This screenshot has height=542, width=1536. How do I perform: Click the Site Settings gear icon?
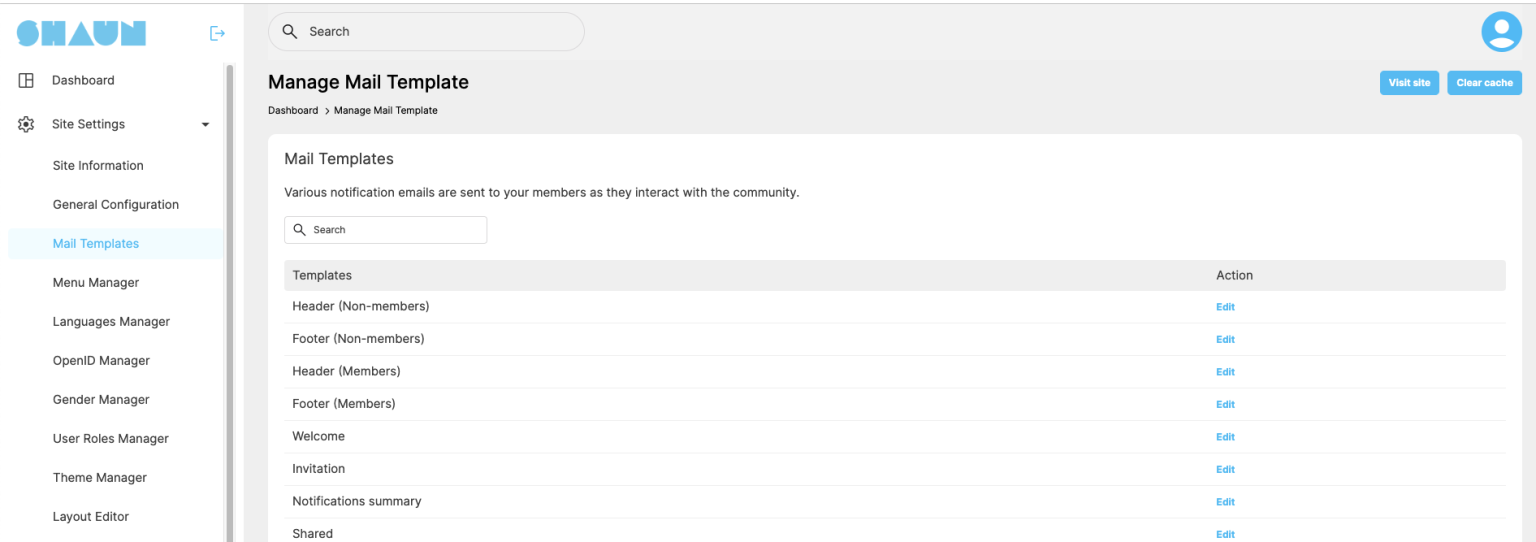pos(27,125)
